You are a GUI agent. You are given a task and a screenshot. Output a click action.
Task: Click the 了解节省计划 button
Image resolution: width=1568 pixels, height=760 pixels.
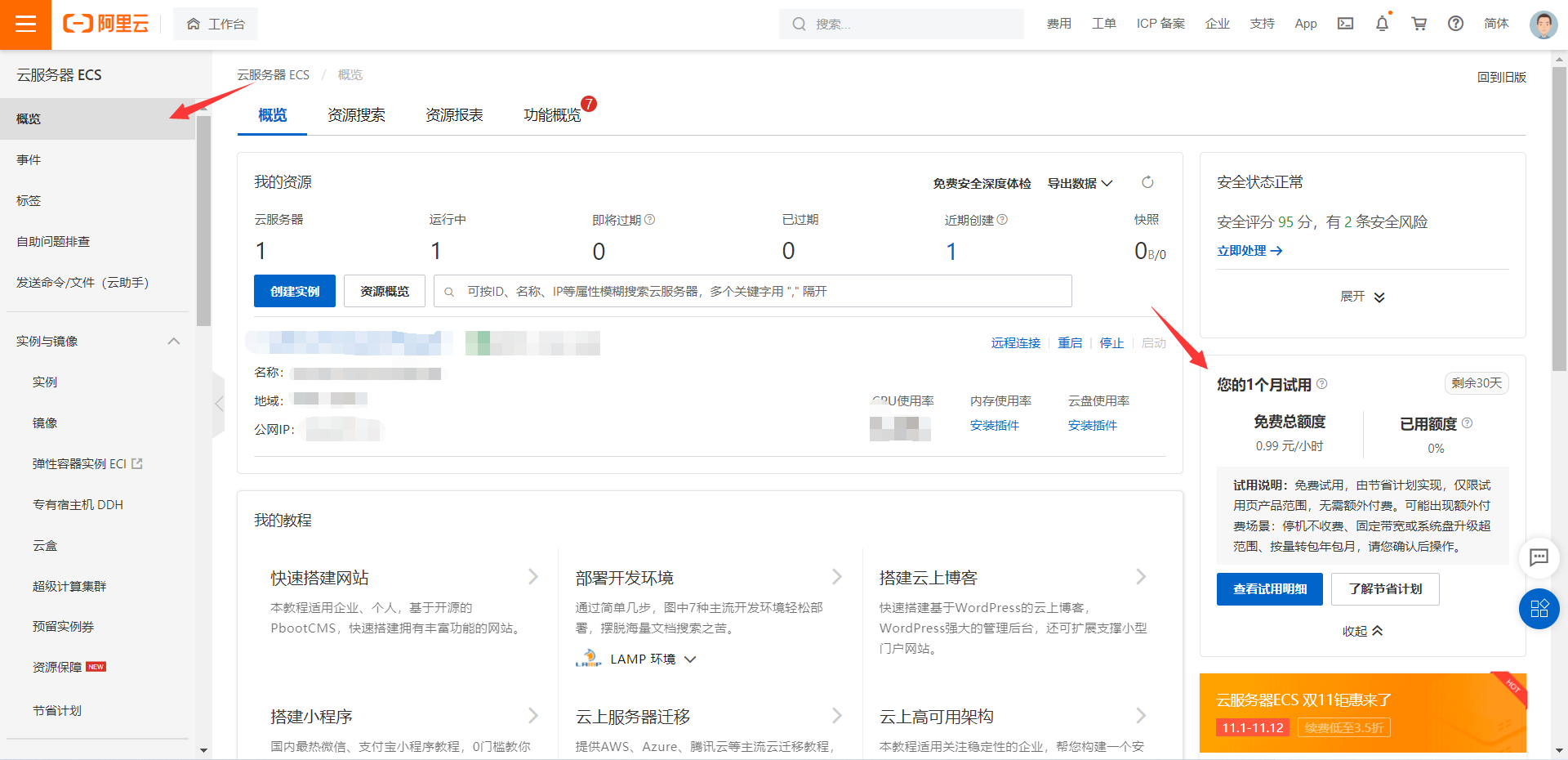tap(1385, 589)
